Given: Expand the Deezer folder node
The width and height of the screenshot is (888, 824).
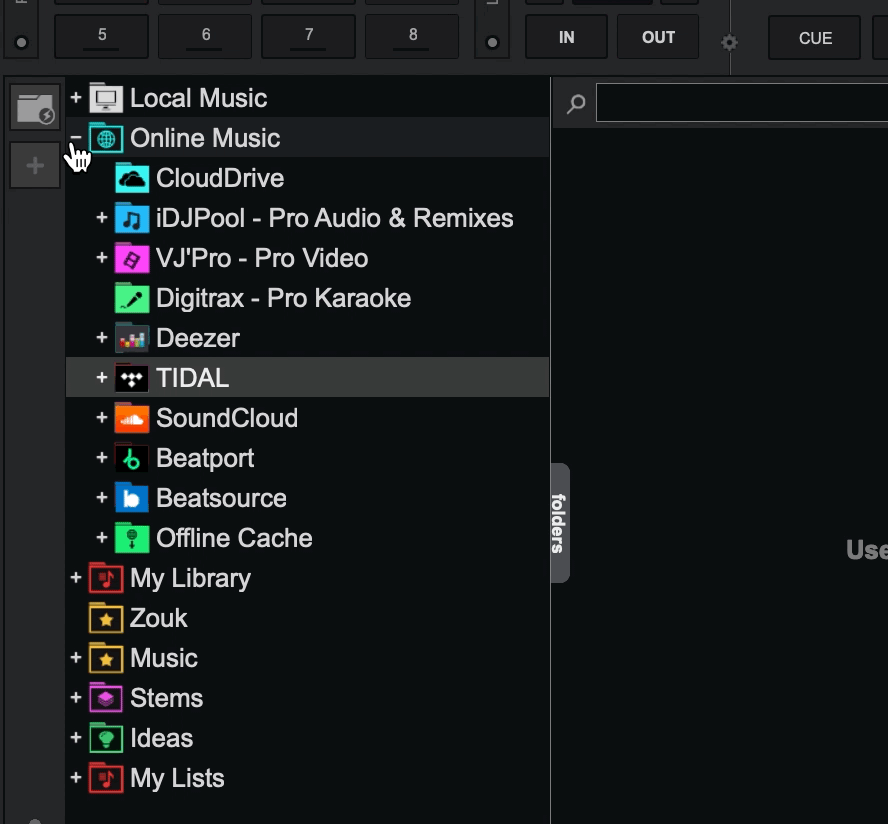Looking at the screenshot, I should [102, 338].
